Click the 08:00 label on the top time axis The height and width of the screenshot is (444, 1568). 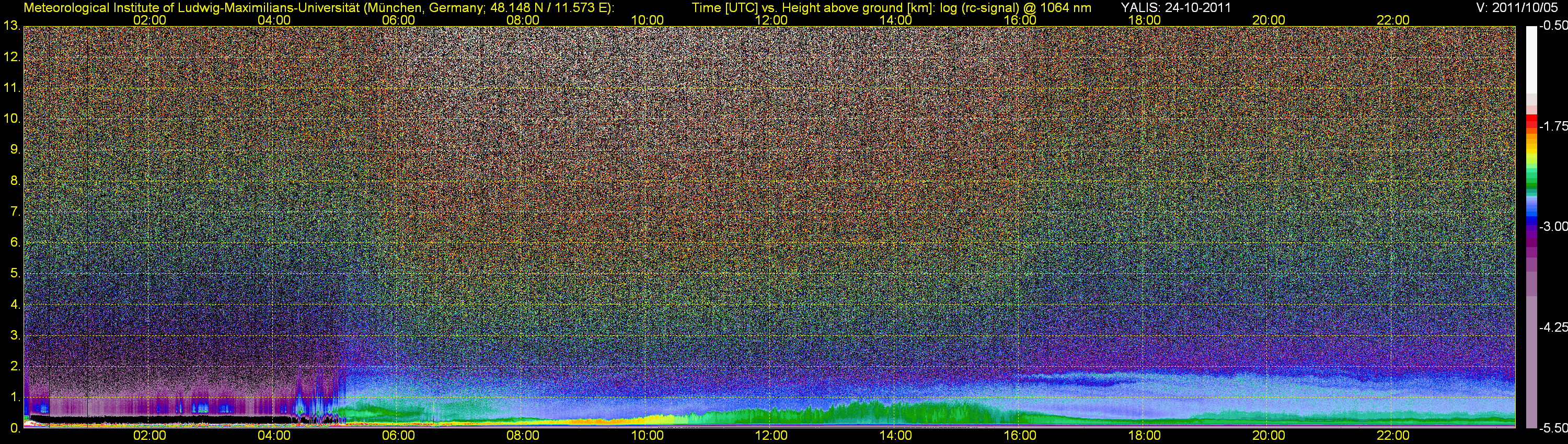pos(523,20)
